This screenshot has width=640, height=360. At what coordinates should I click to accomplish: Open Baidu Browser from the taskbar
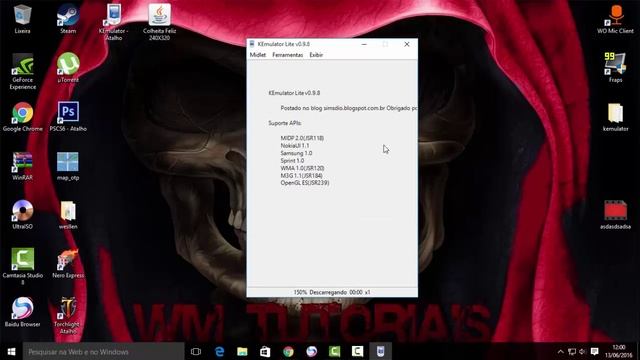(x=311, y=351)
